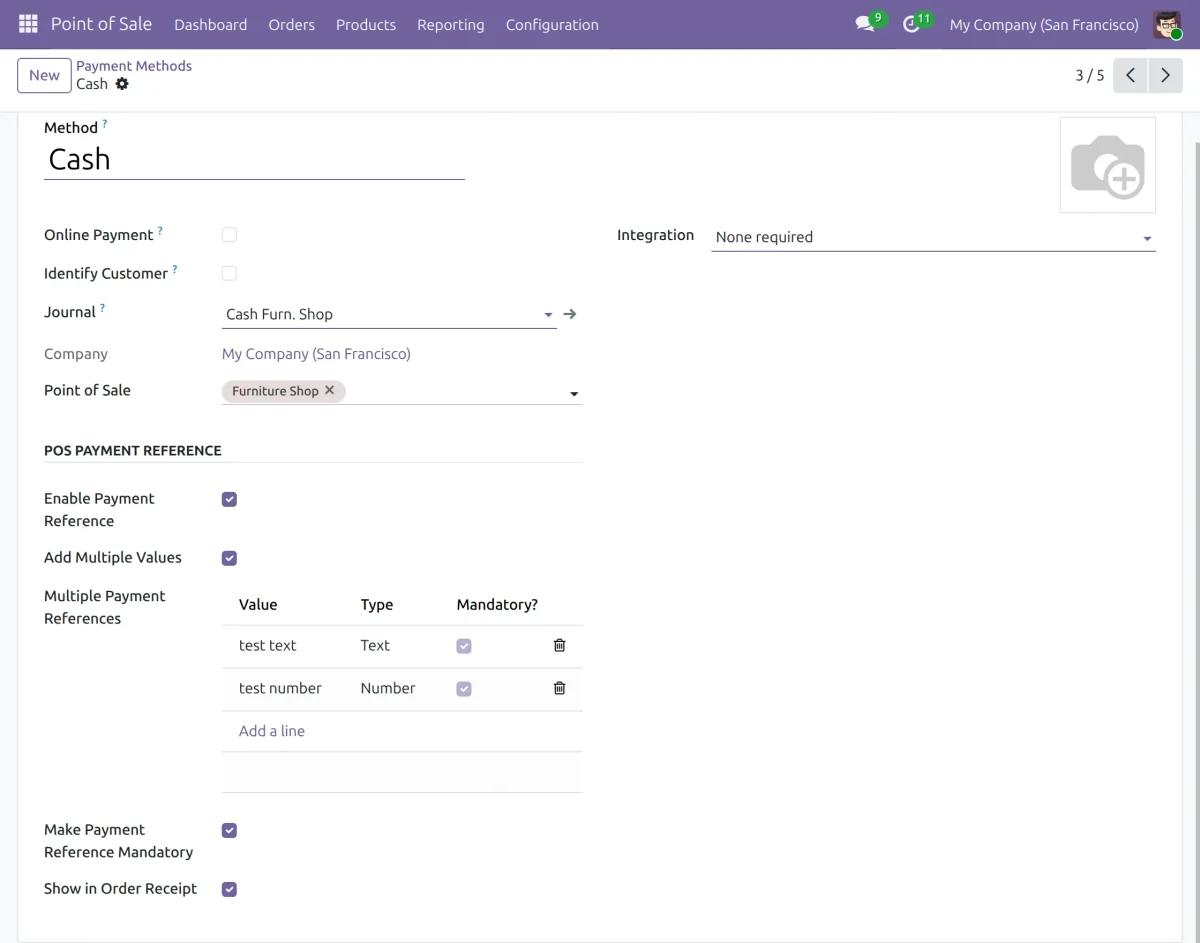Open My Company (San Francisco) company link
The height and width of the screenshot is (943, 1200).
(x=316, y=354)
